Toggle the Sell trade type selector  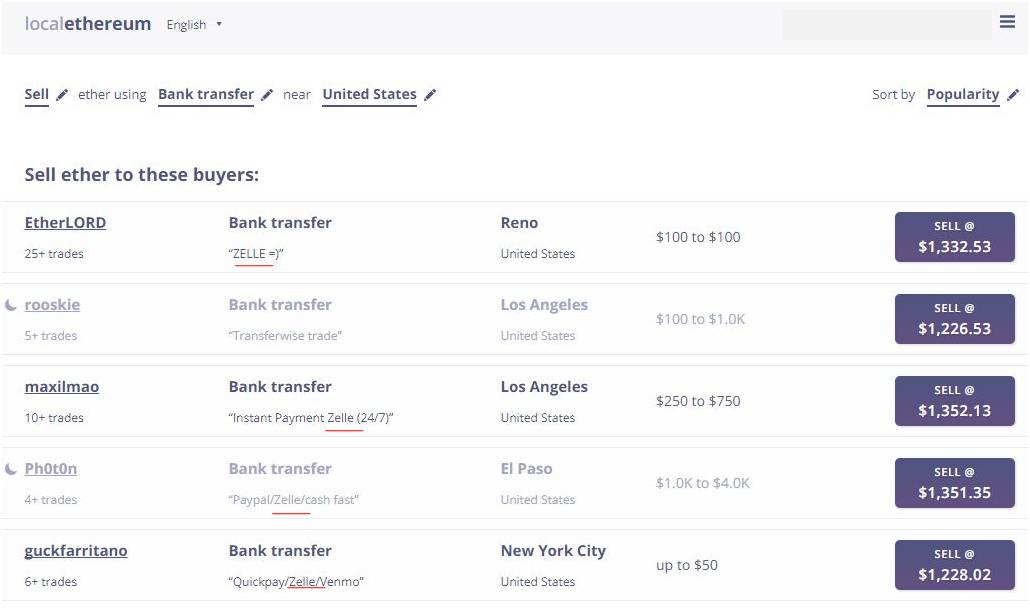coord(36,95)
